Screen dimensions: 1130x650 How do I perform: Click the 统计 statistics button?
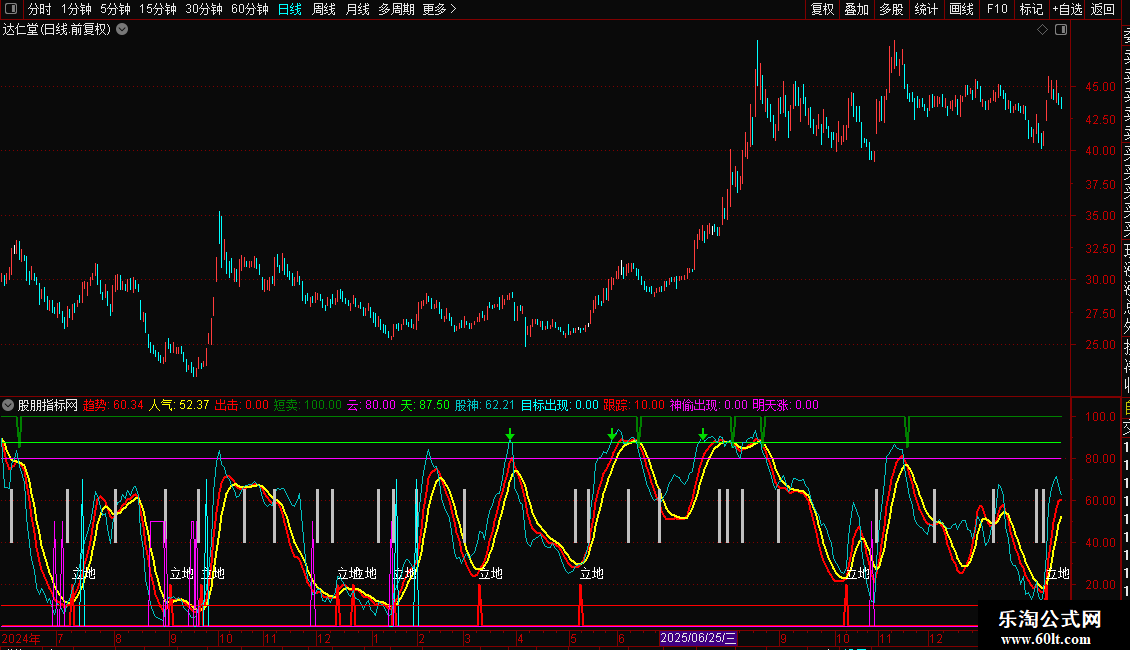click(x=926, y=9)
